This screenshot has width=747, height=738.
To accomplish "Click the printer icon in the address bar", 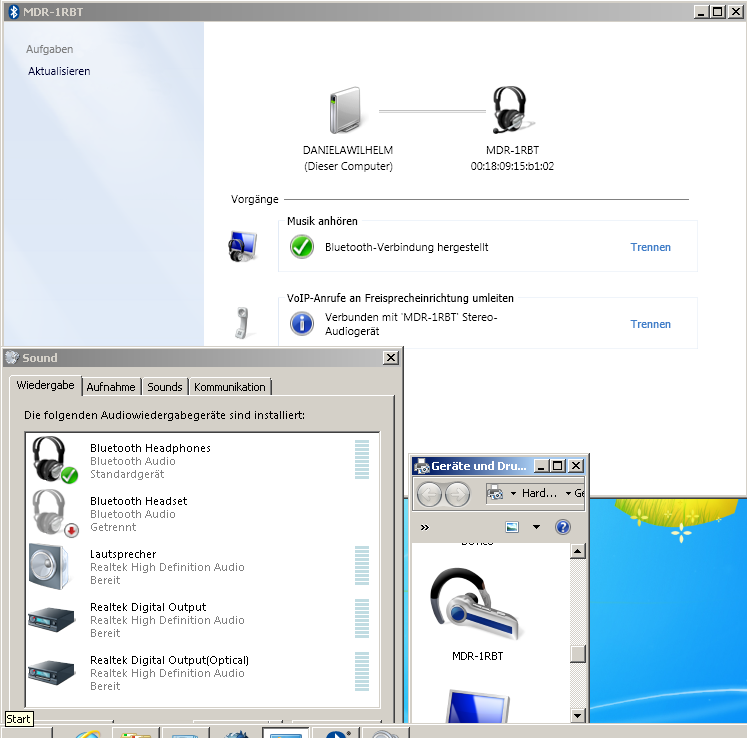I will coord(495,493).
